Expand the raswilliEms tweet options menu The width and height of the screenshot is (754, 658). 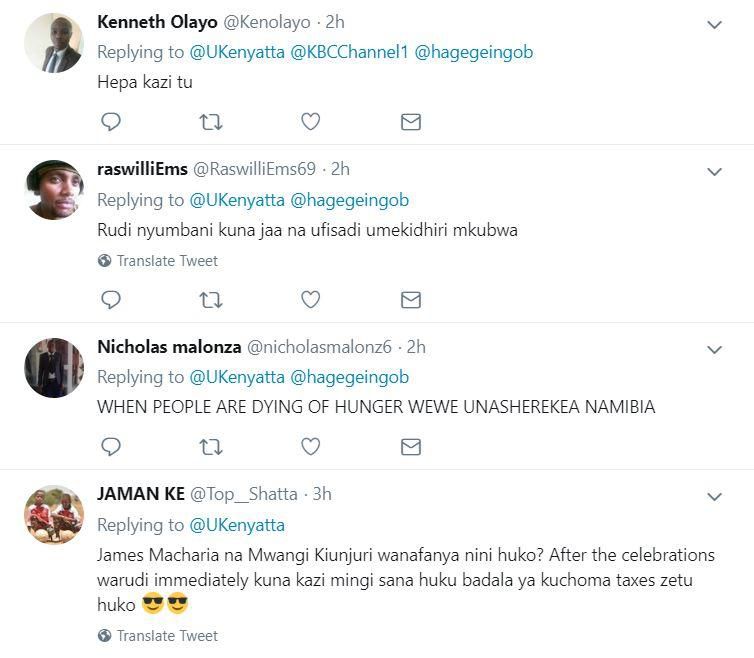(714, 172)
